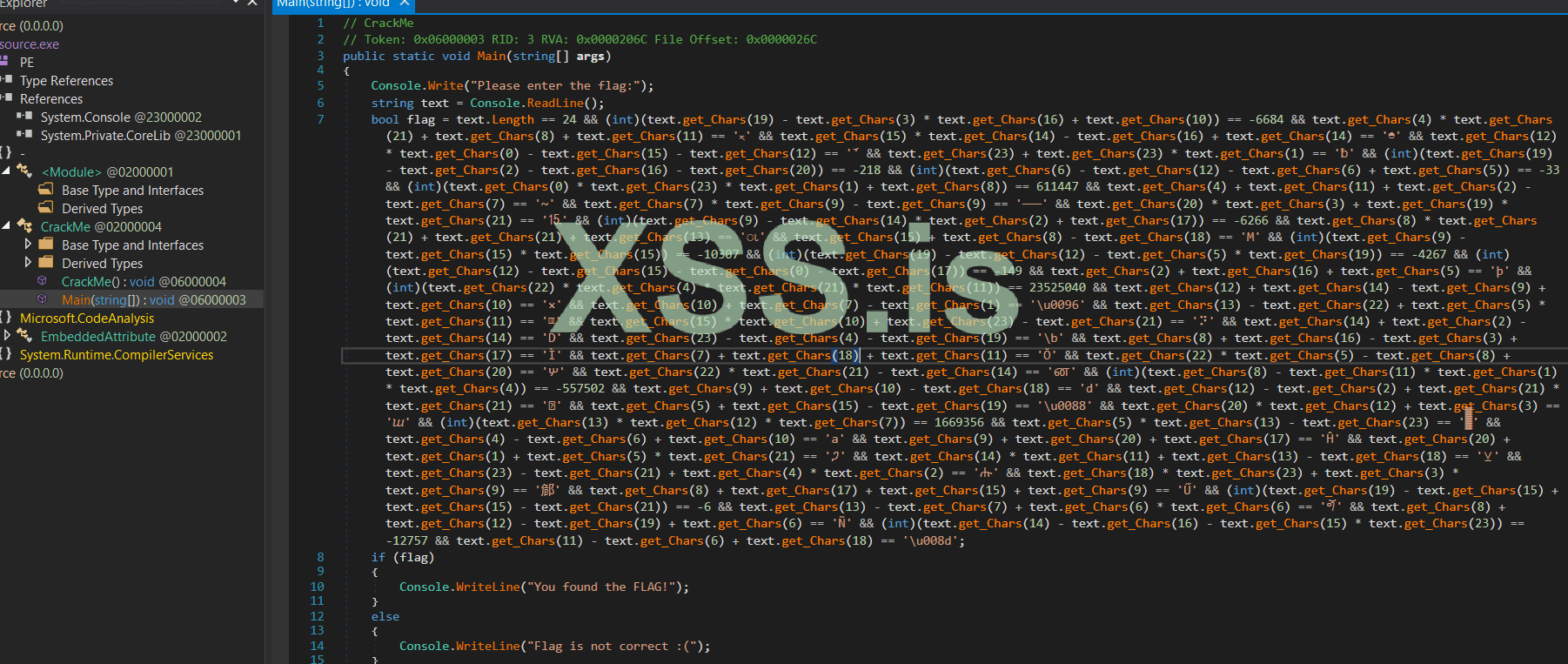Click line number 7 in the gutter
Image resolution: width=1568 pixels, height=664 pixels.
pos(320,118)
